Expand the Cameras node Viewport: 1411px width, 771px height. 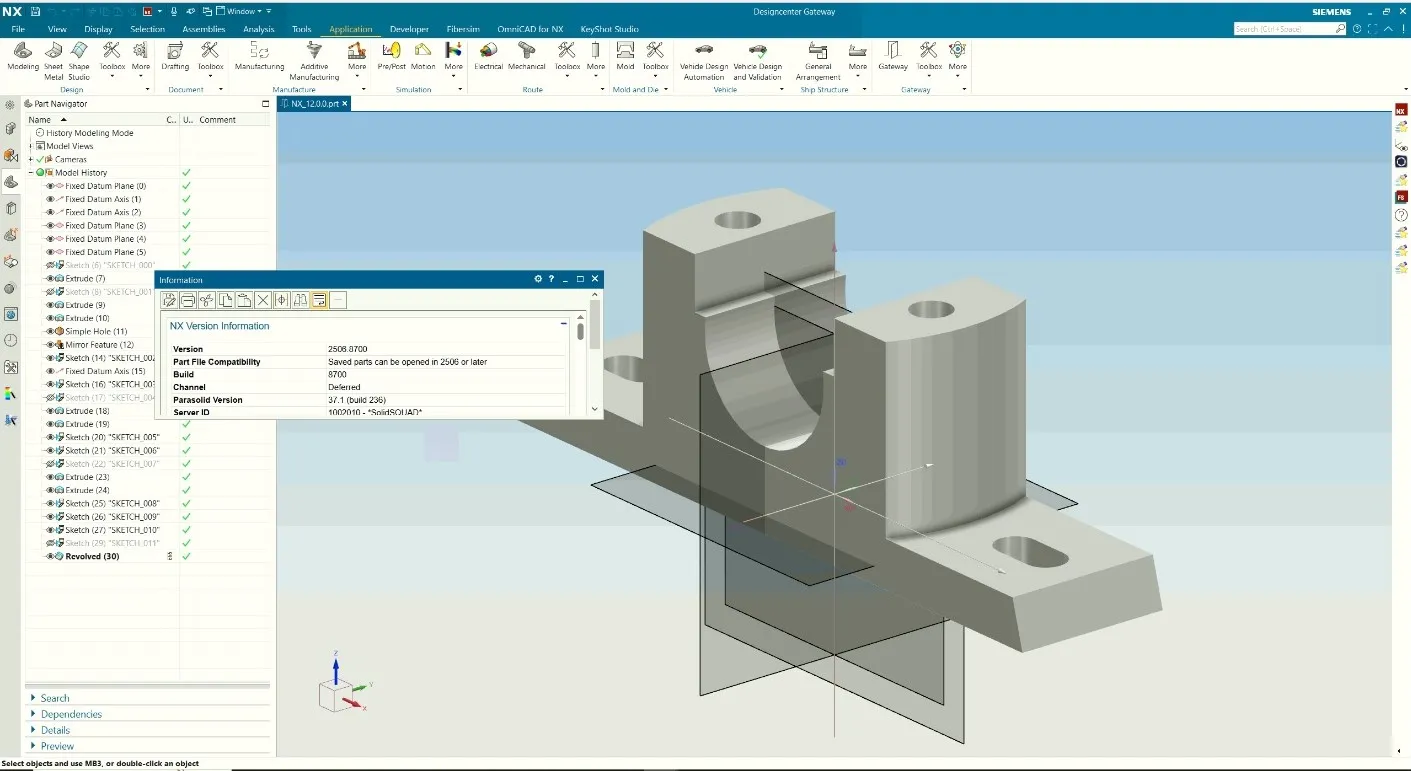pos(31,159)
